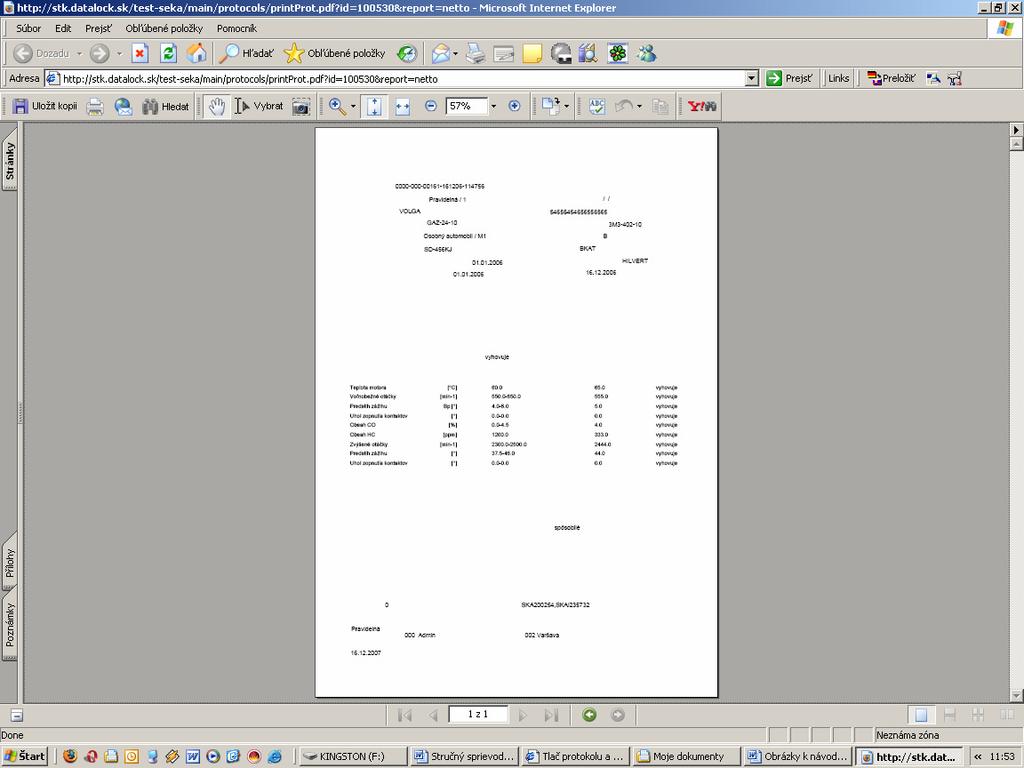
Task: Open the Prejsť menu
Action: click(98, 28)
